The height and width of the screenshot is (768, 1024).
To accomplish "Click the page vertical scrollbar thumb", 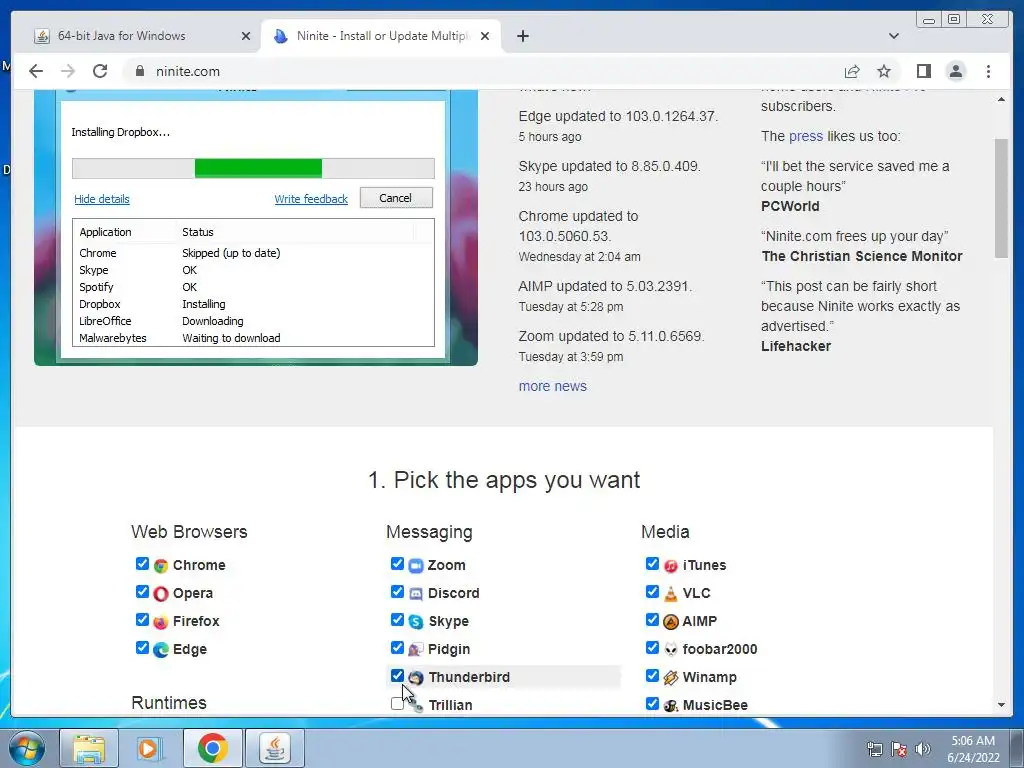I will click(x=1001, y=198).
